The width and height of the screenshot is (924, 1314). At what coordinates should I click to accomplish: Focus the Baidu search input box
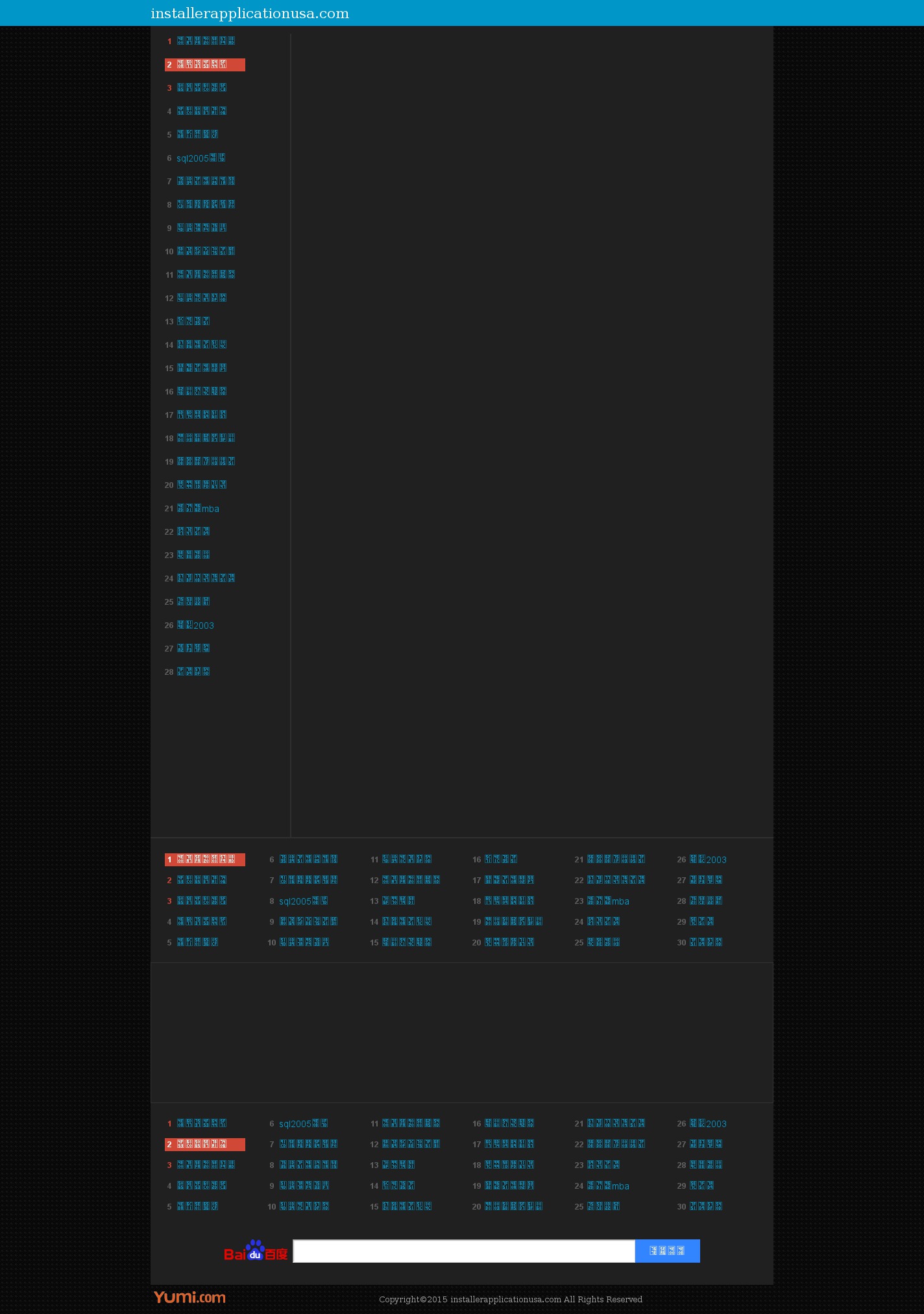(463, 1251)
